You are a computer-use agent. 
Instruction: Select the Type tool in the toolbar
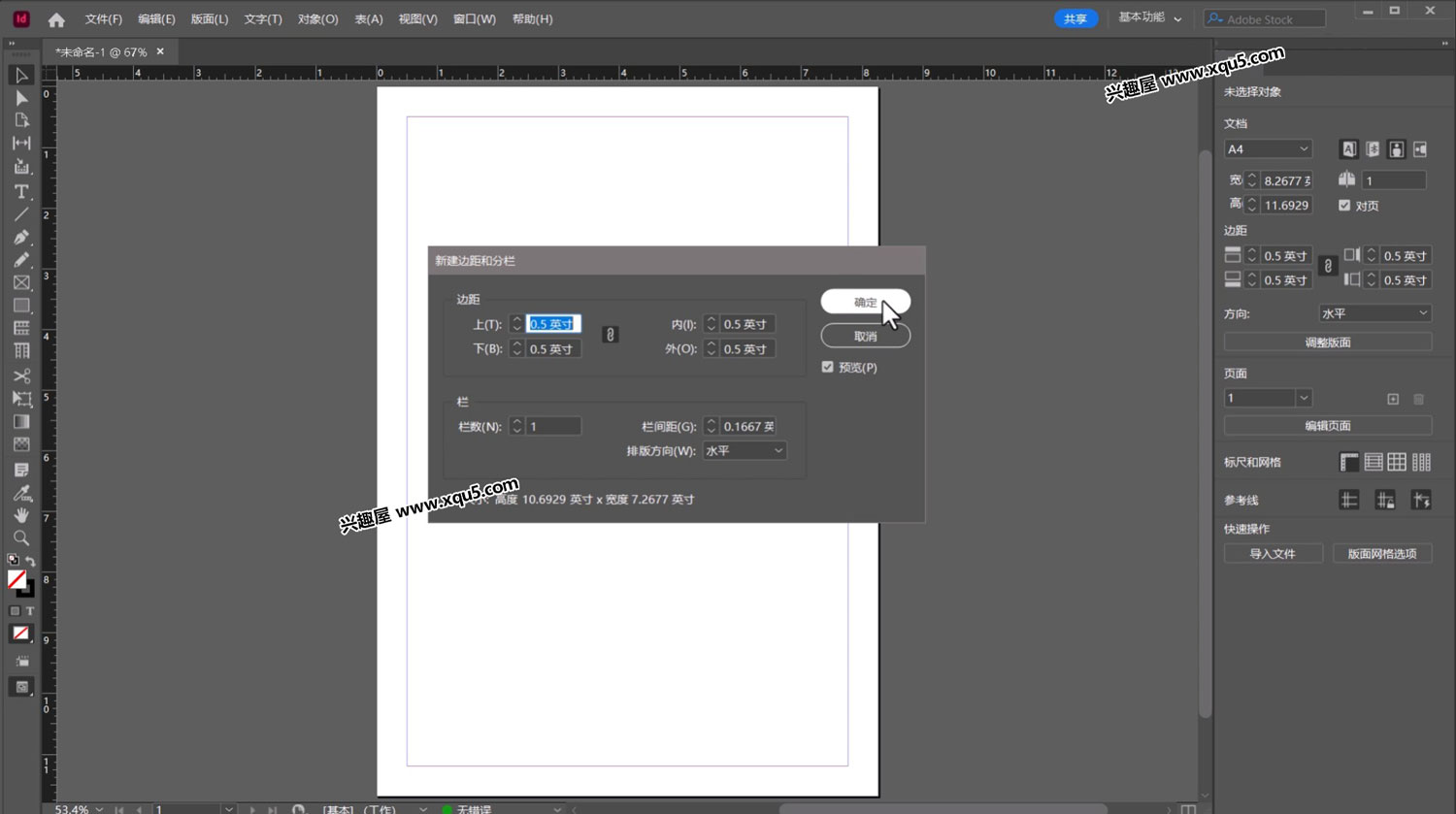[21, 191]
